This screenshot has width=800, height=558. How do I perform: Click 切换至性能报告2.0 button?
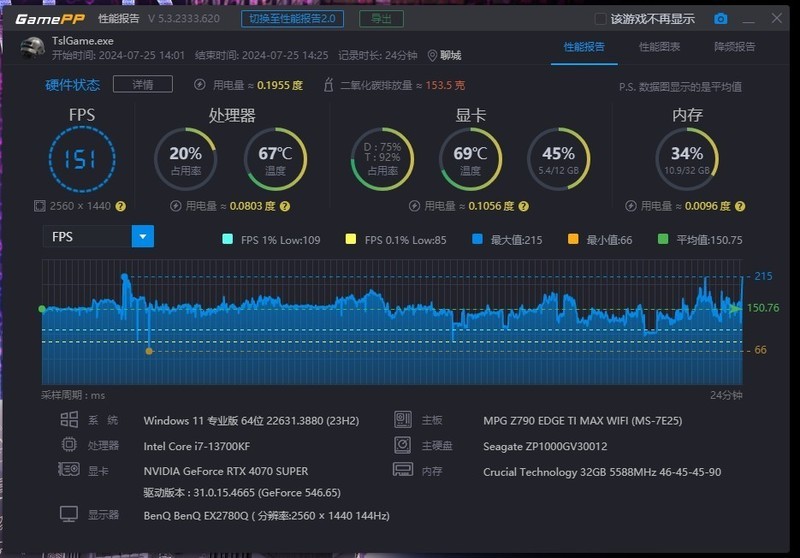coord(292,19)
